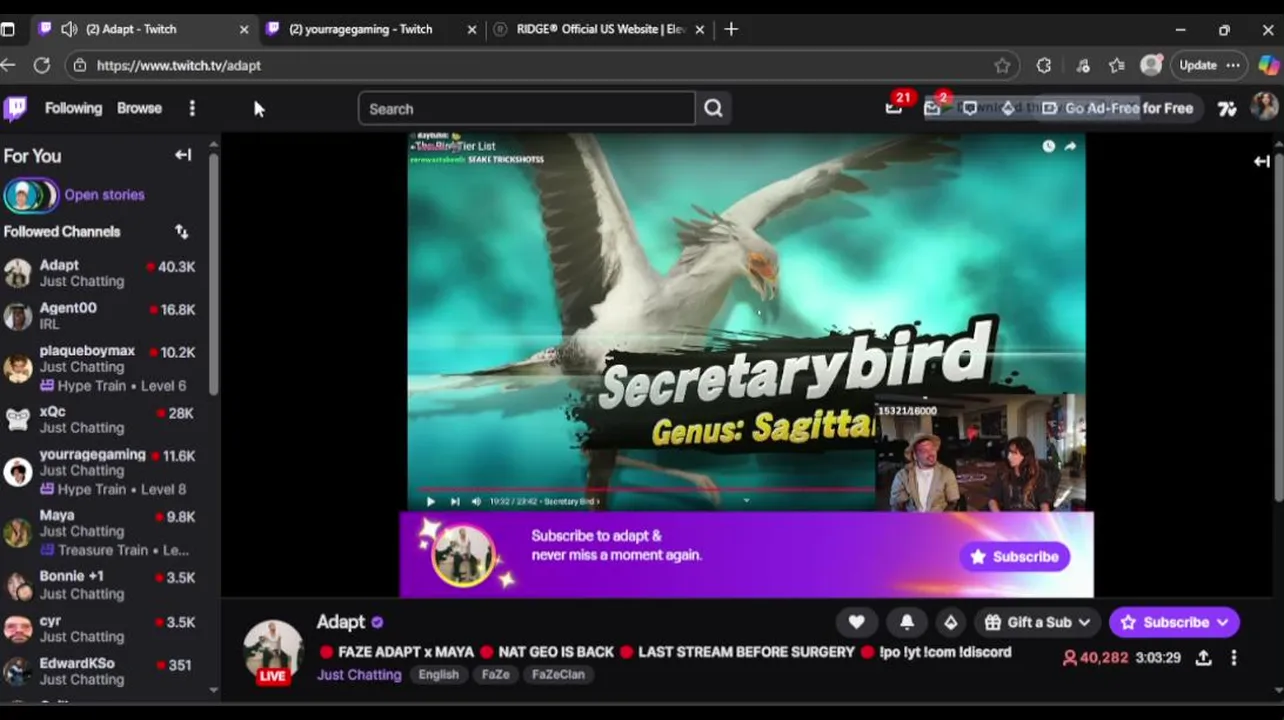The image size is (1284, 720).
Task: Click the browser refresh button
Action: 41,65
